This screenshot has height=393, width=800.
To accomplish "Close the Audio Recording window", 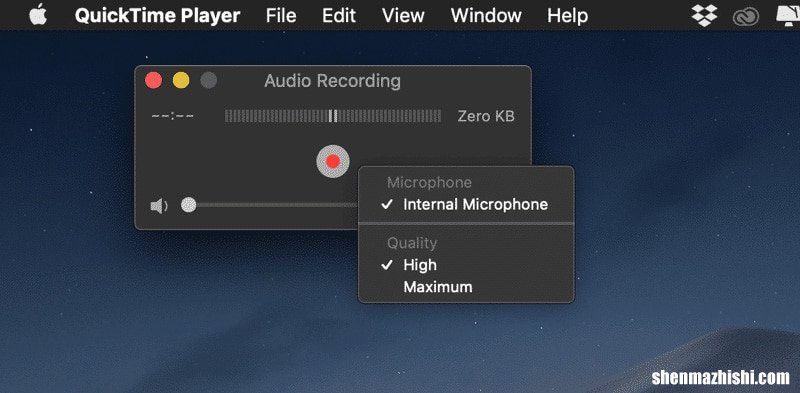I will pos(154,81).
